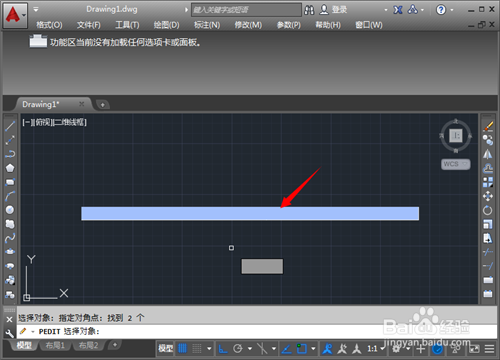The image size is (500, 360).
Task: Select the Ellipse tool
Action: [x=10, y=252]
